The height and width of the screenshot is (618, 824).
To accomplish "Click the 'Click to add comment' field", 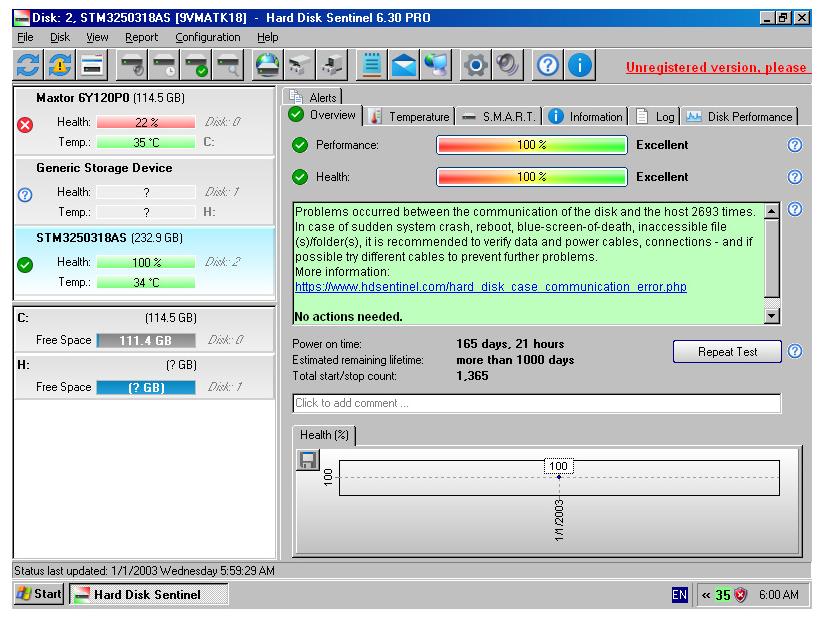I will coord(536,403).
